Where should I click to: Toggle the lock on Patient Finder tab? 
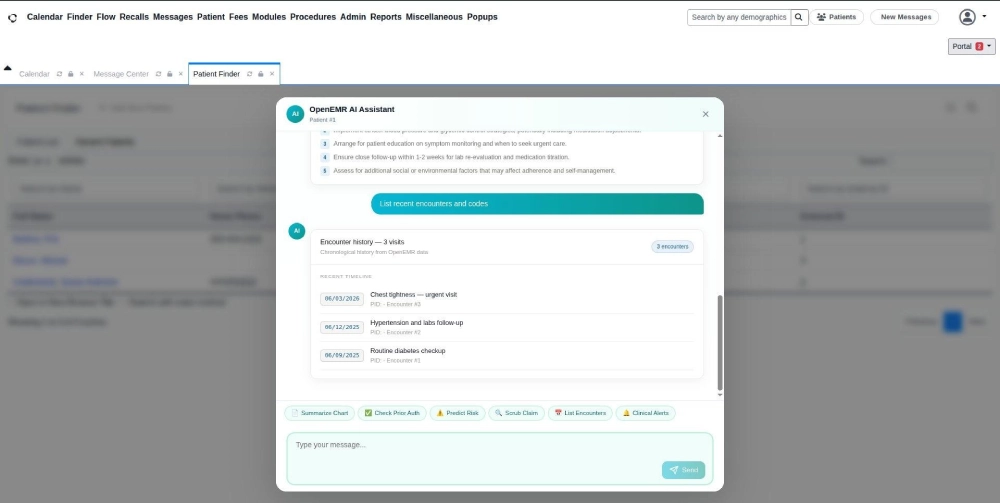coord(260,74)
